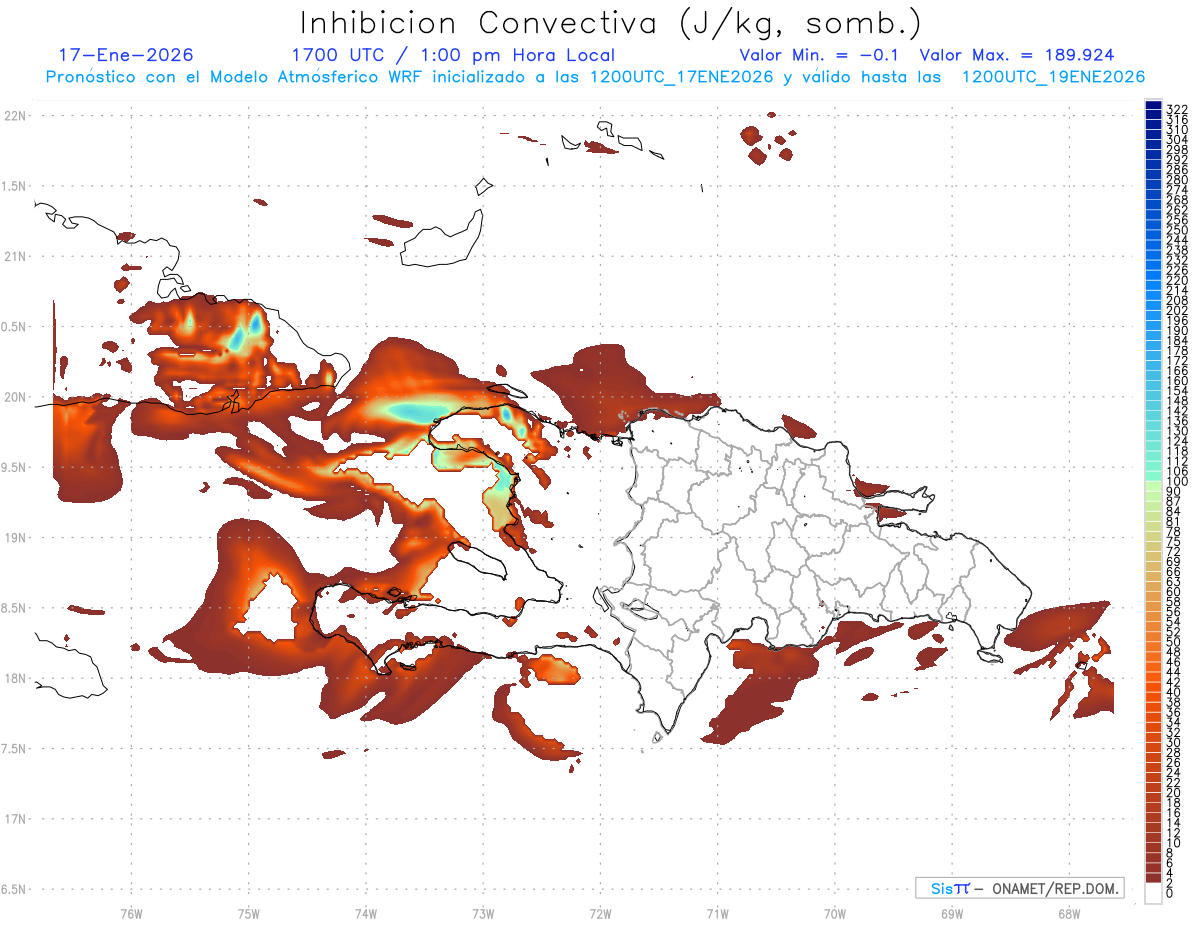Click the 18N latitude label

point(17,678)
